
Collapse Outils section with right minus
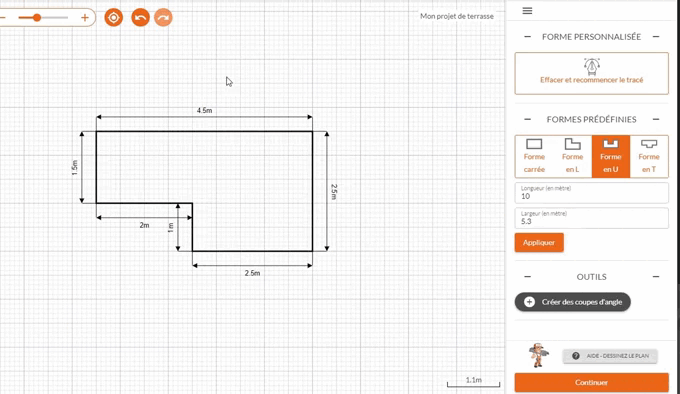coord(656,277)
